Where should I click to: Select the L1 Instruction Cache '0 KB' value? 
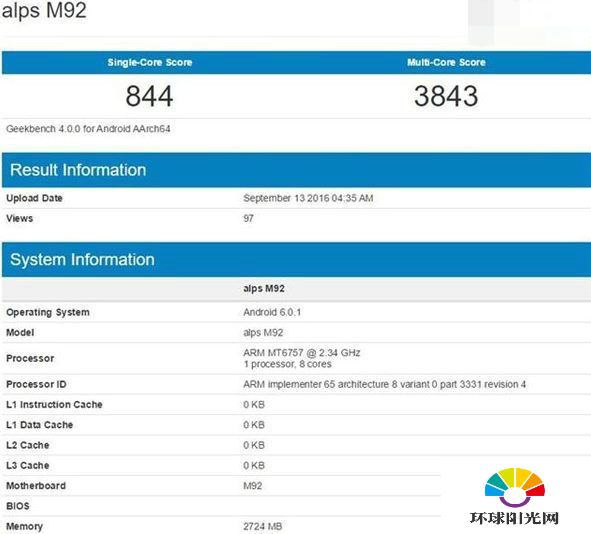254,405
